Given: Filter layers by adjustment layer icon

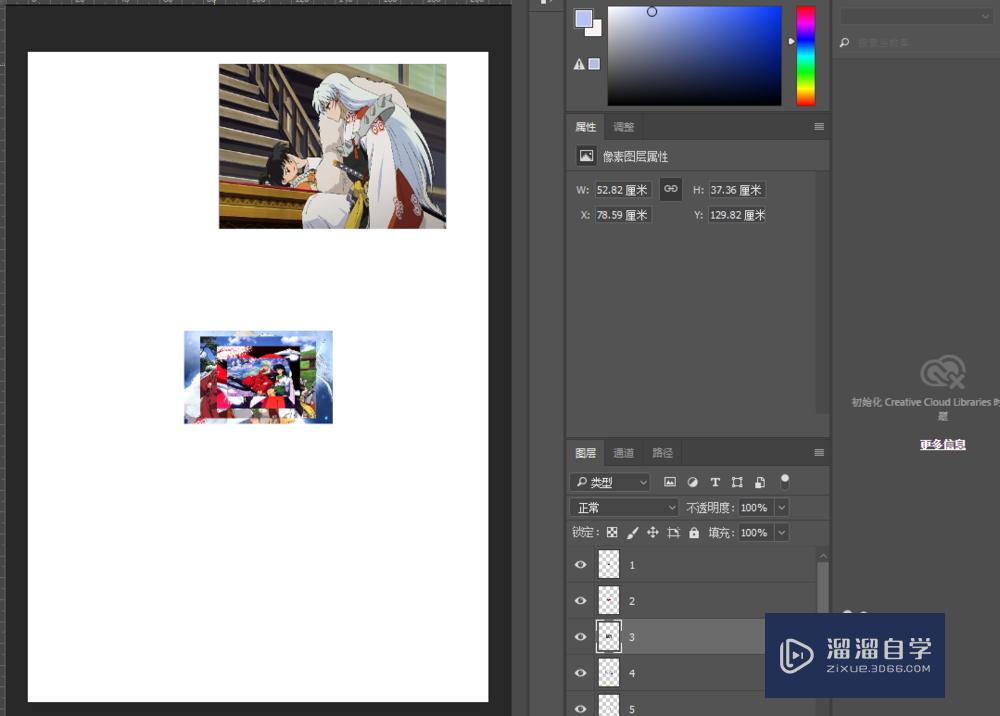Looking at the screenshot, I should [x=693, y=482].
